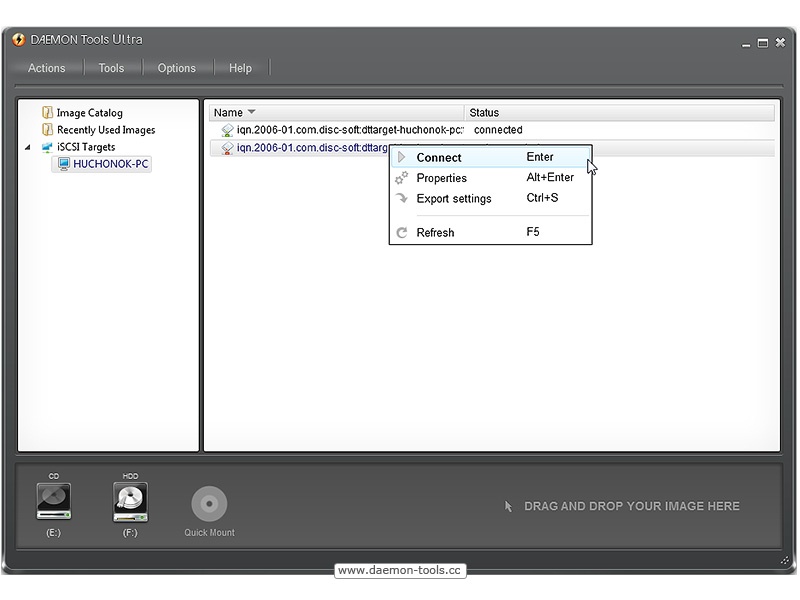Open the Options menu
Image resolution: width=800 pixels, height=600 pixels.
(x=176, y=68)
